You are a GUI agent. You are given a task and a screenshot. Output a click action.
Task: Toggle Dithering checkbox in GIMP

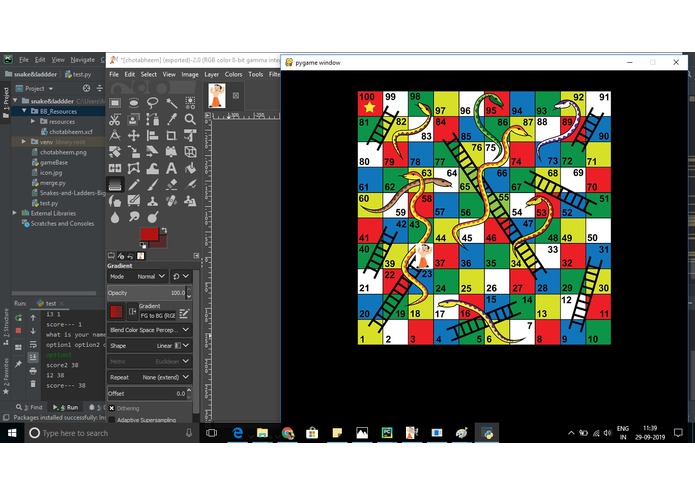tap(112, 408)
